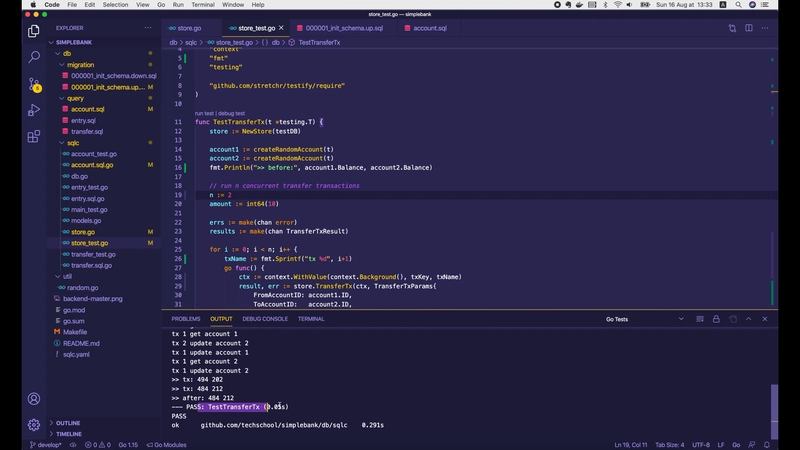The image size is (800, 450).
Task: Open Explorer panel more actions ellipsis
Action: (148, 28)
